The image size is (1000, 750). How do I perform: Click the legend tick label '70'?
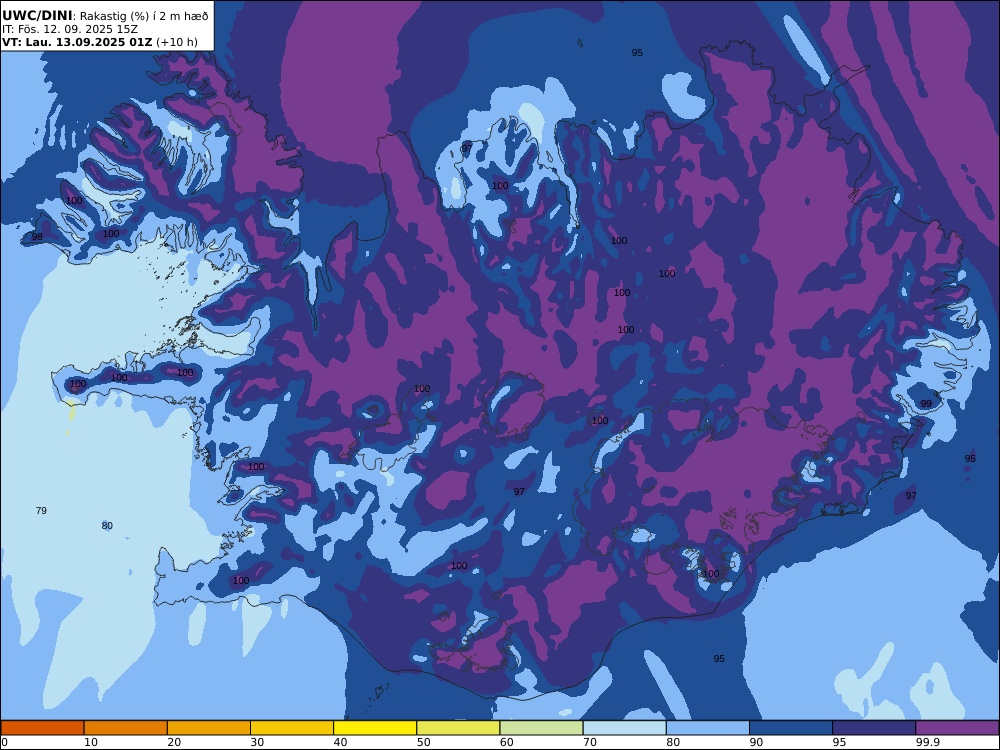click(590, 742)
